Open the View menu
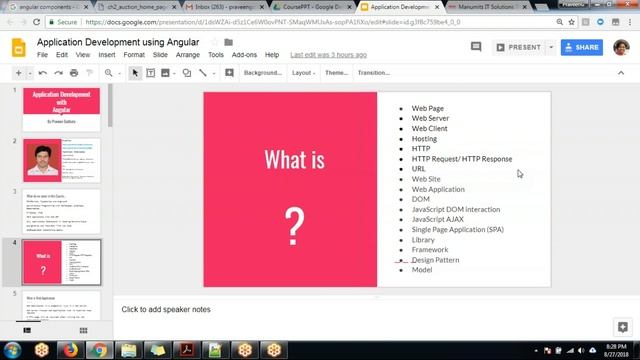Viewport: 640px width, 360px height. pyautogui.click(x=83, y=55)
